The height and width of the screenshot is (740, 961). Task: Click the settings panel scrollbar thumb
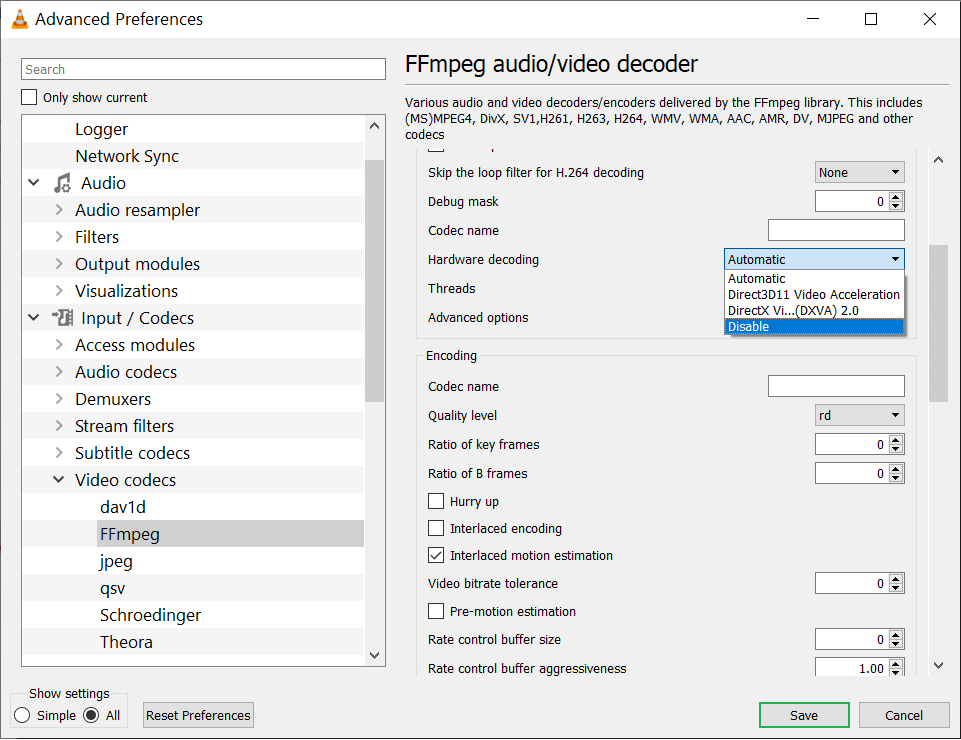click(938, 323)
